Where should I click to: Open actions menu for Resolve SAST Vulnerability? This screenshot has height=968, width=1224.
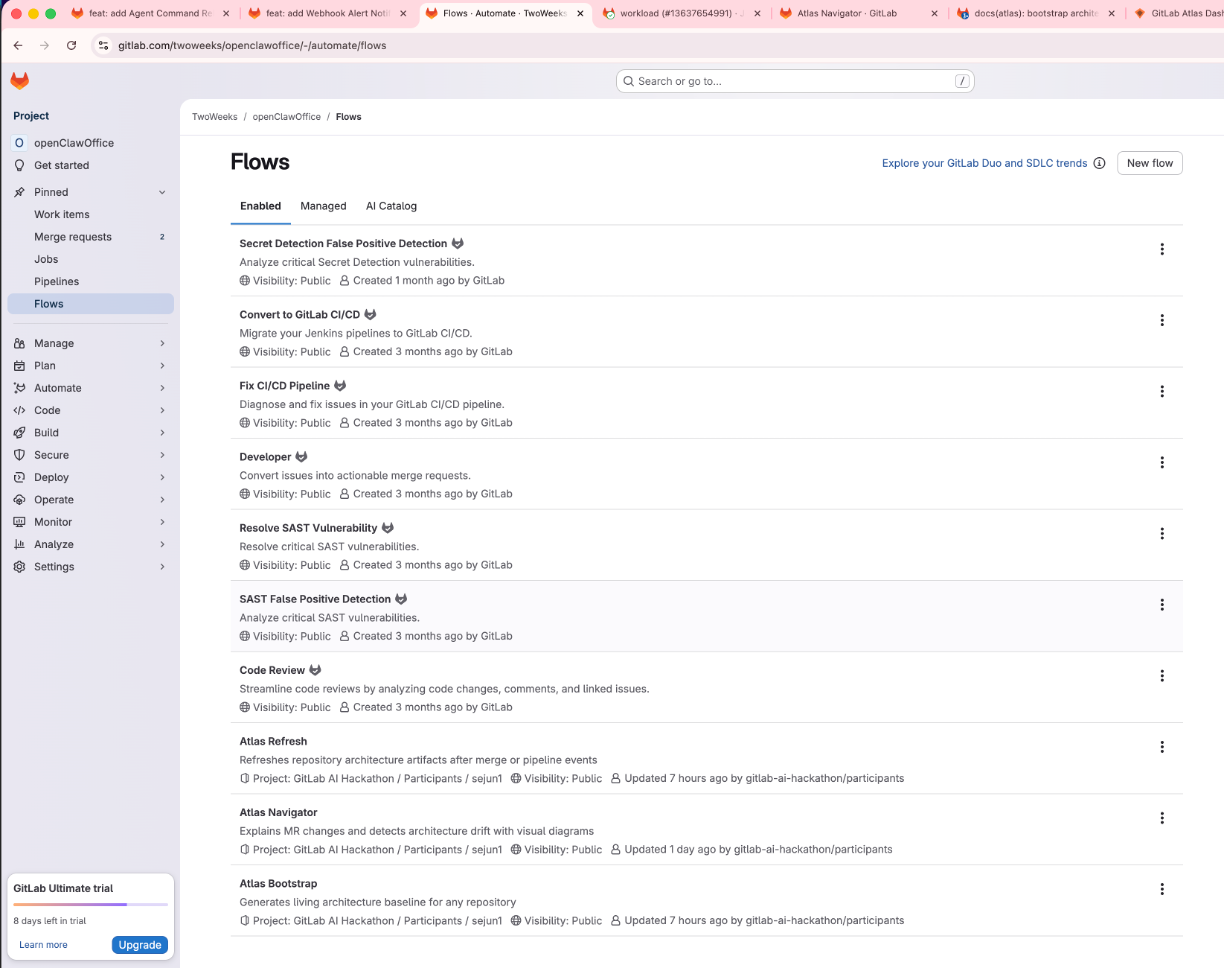(1162, 533)
